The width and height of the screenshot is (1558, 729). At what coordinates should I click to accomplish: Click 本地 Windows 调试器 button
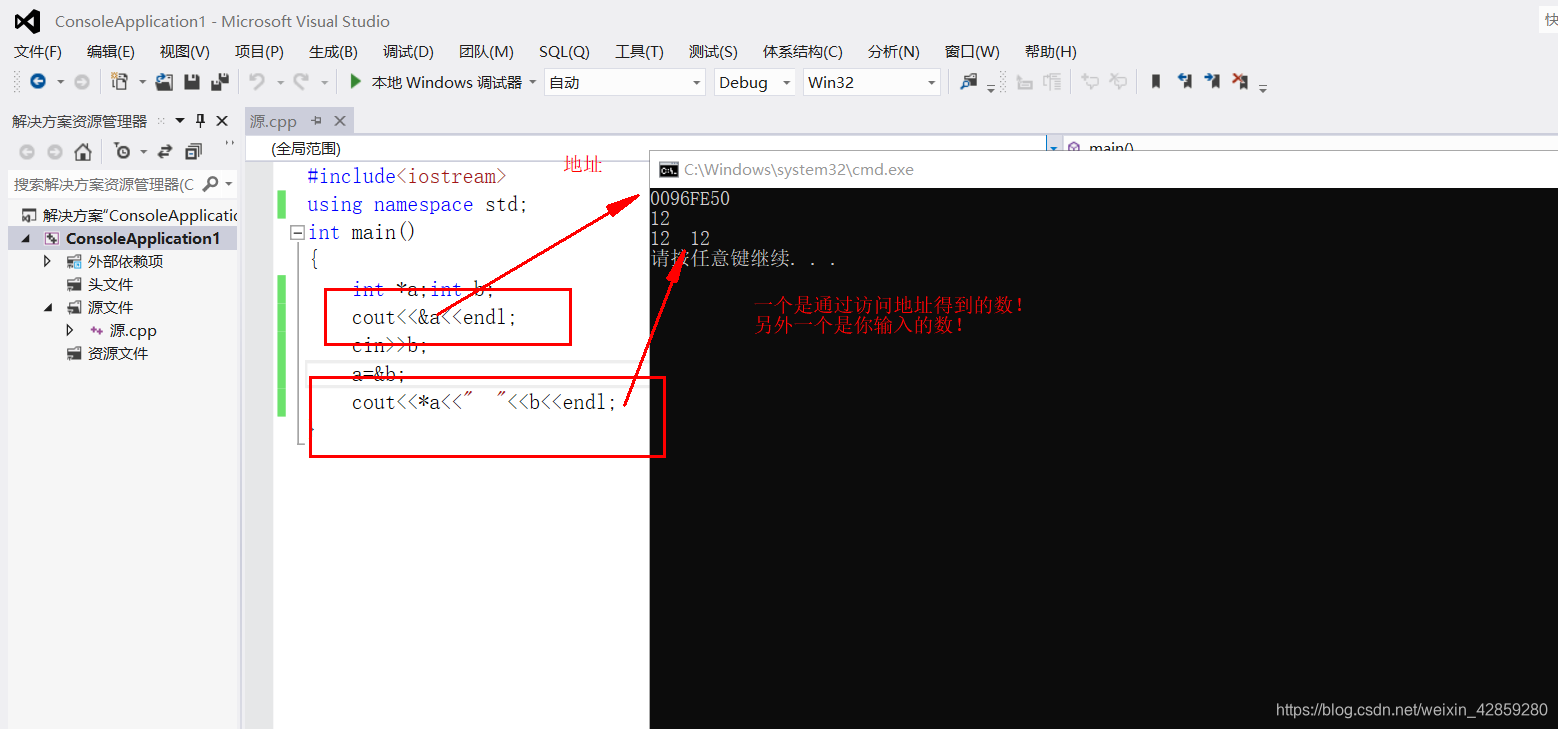(436, 82)
